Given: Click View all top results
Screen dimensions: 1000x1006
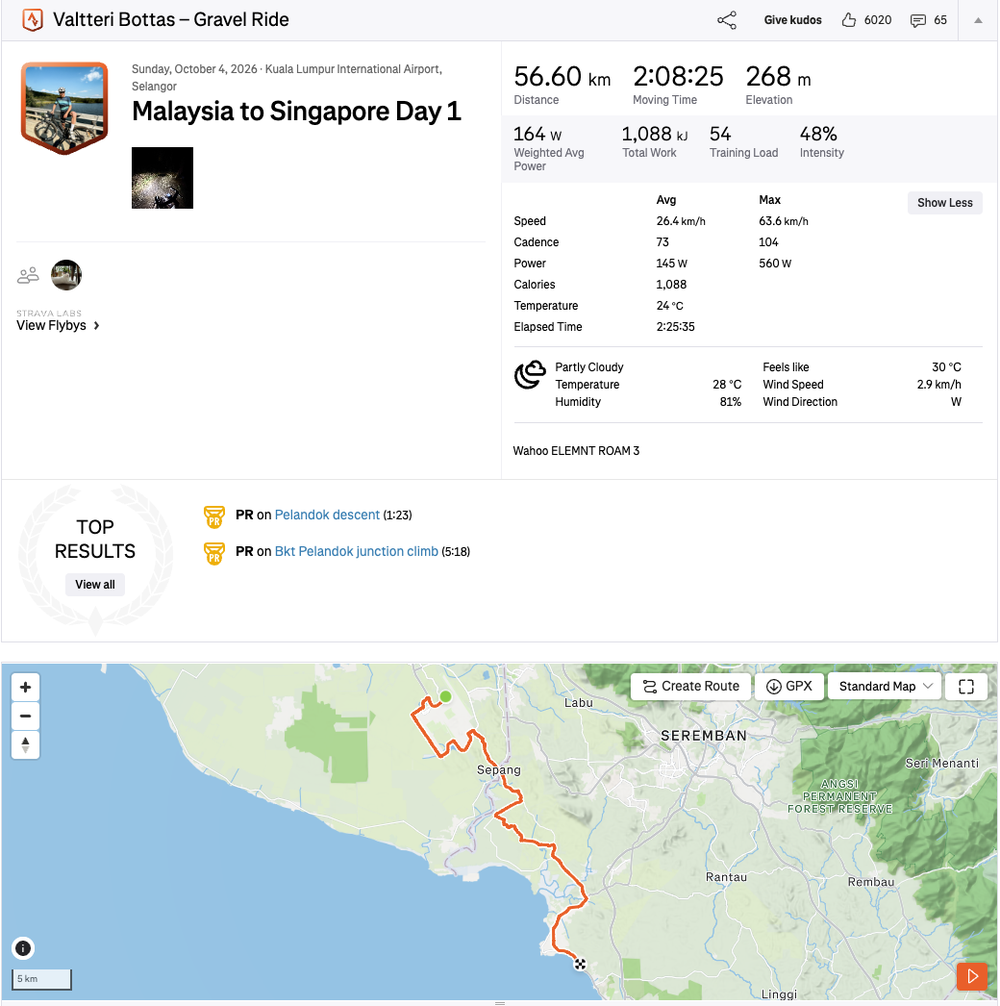Looking at the screenshot, I should (95, 584).
